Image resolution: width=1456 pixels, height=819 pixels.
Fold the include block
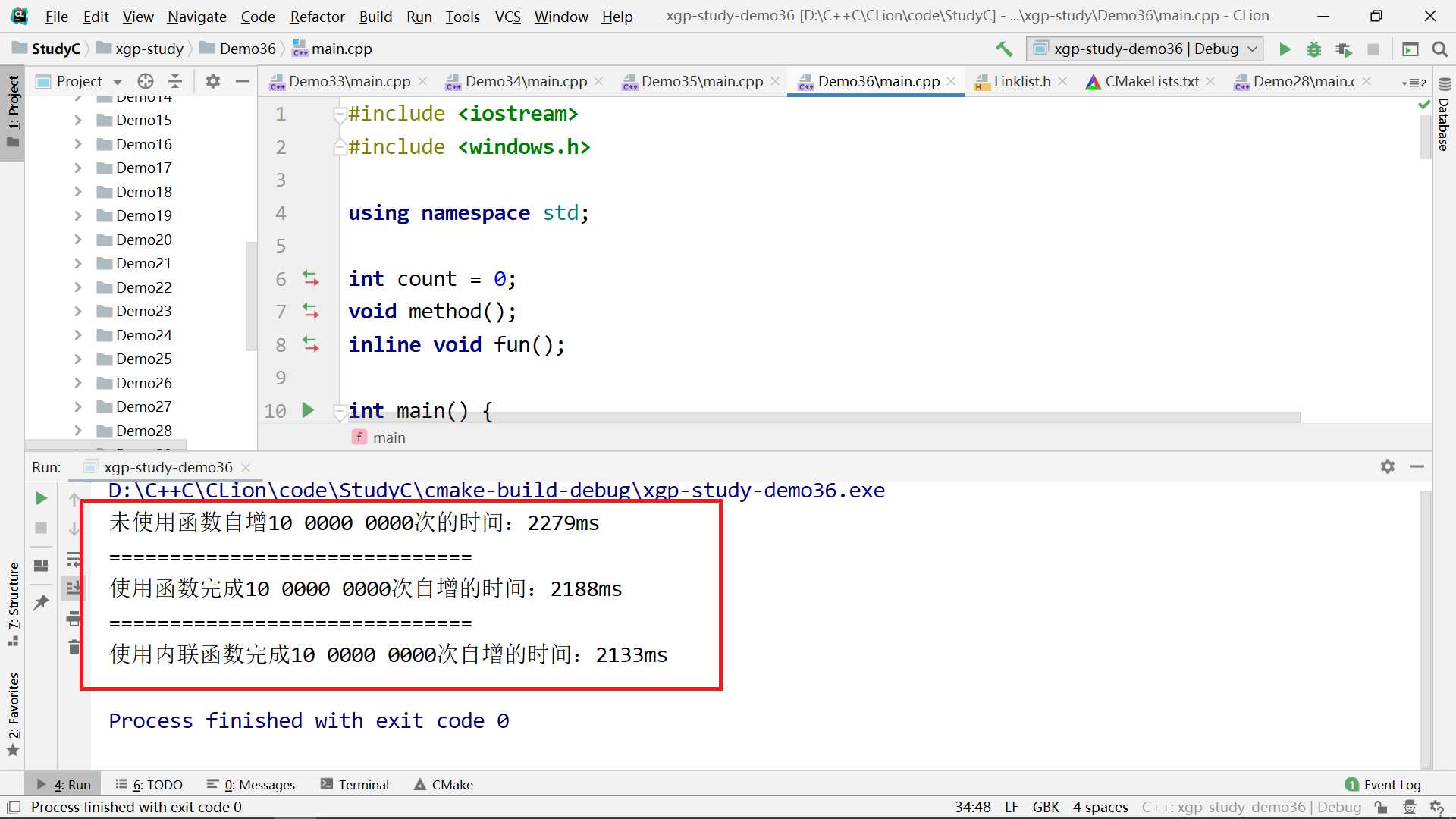(x=340, y=114)
